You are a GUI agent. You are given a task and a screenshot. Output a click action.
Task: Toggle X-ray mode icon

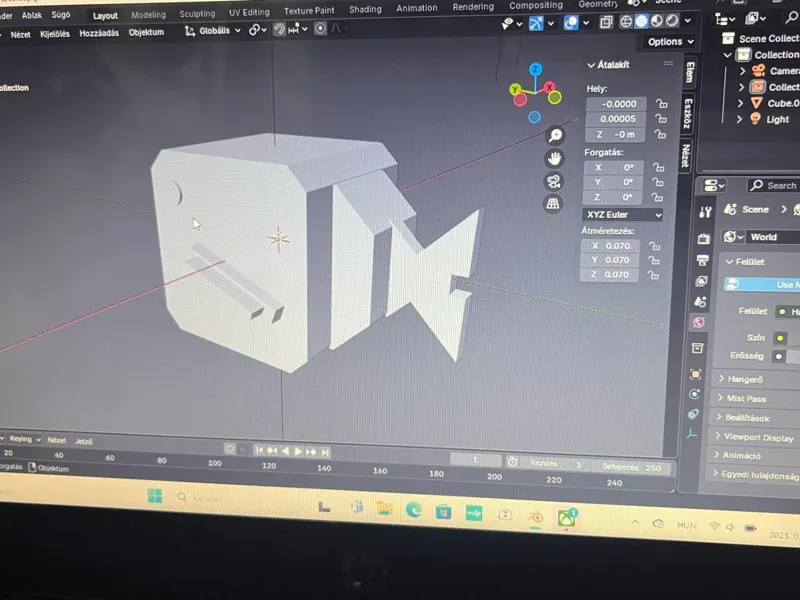606,22
